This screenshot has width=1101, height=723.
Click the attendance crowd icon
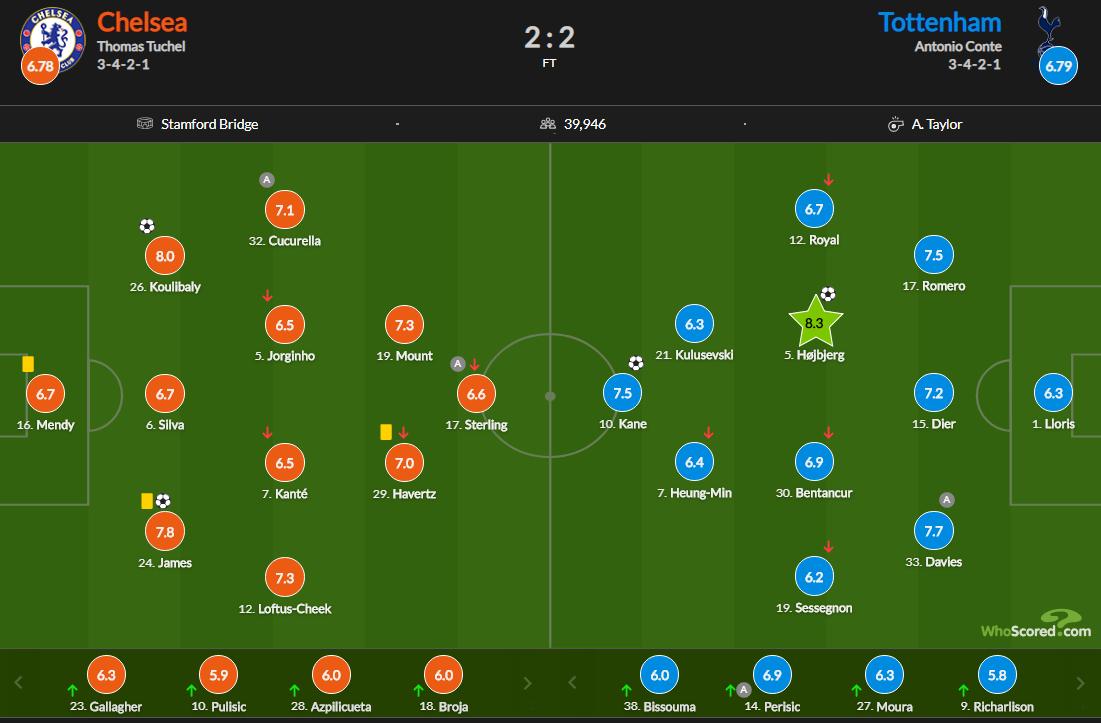click(x=547, y=124)
